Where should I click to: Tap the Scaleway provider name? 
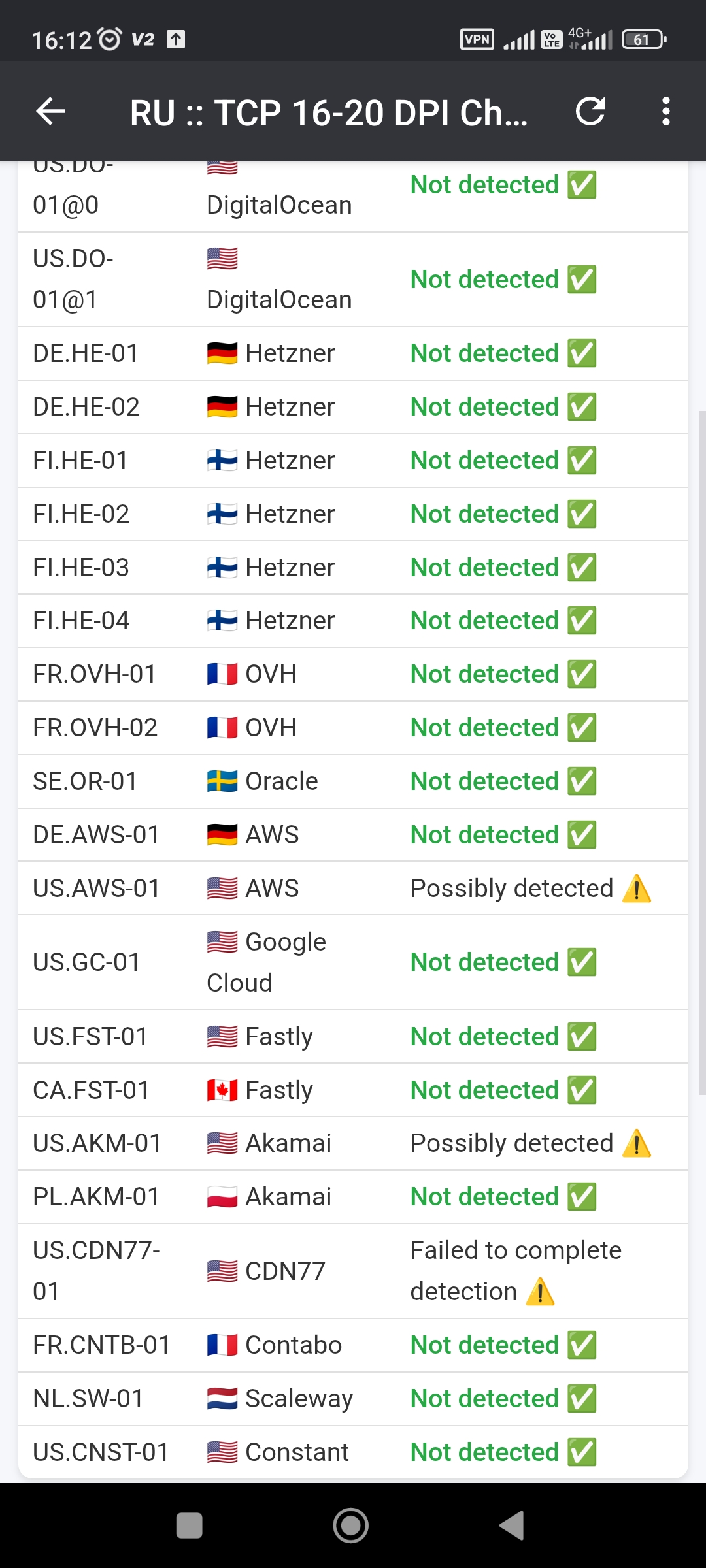pos(299,1399)
